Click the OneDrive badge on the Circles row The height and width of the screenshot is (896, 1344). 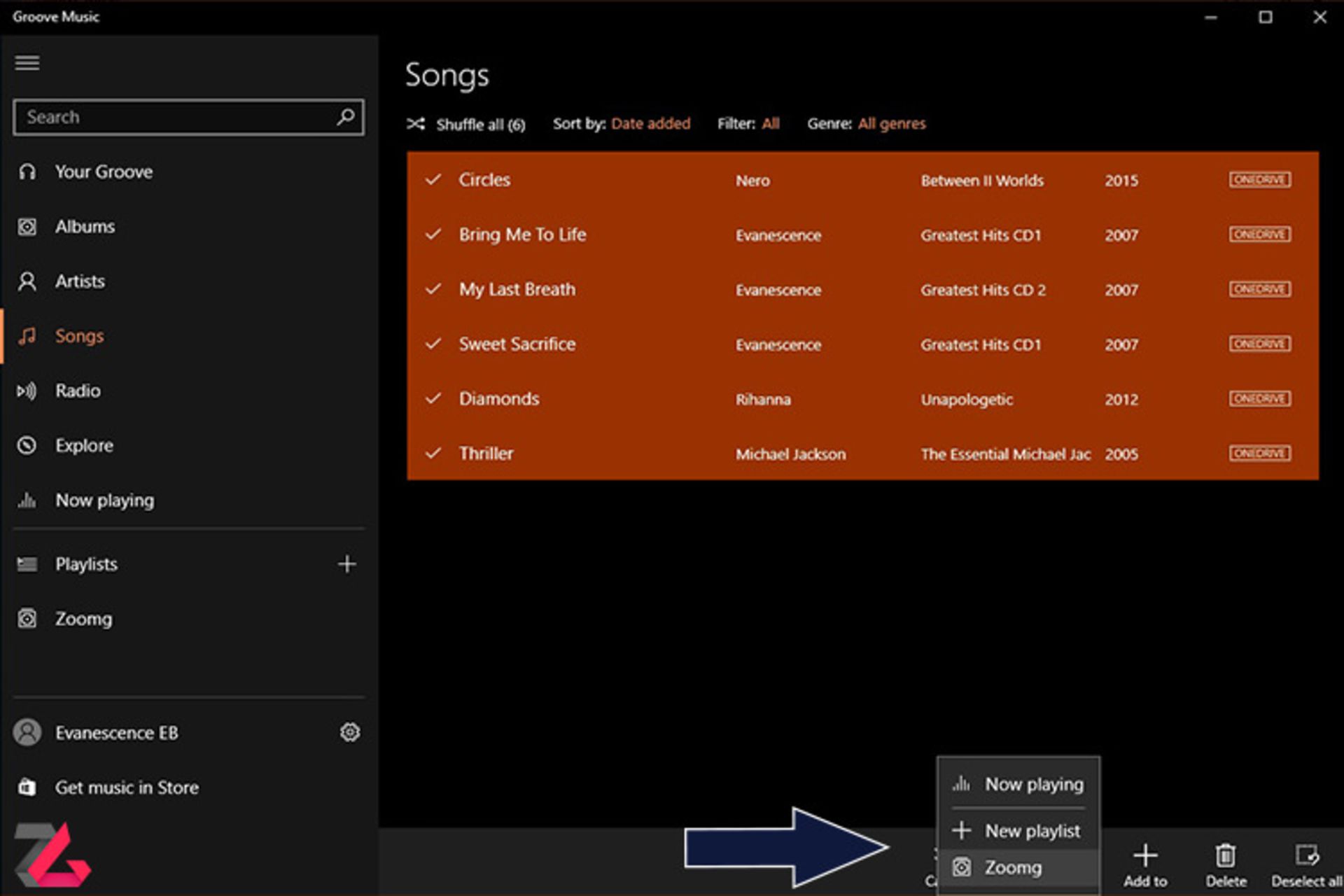1260,180
